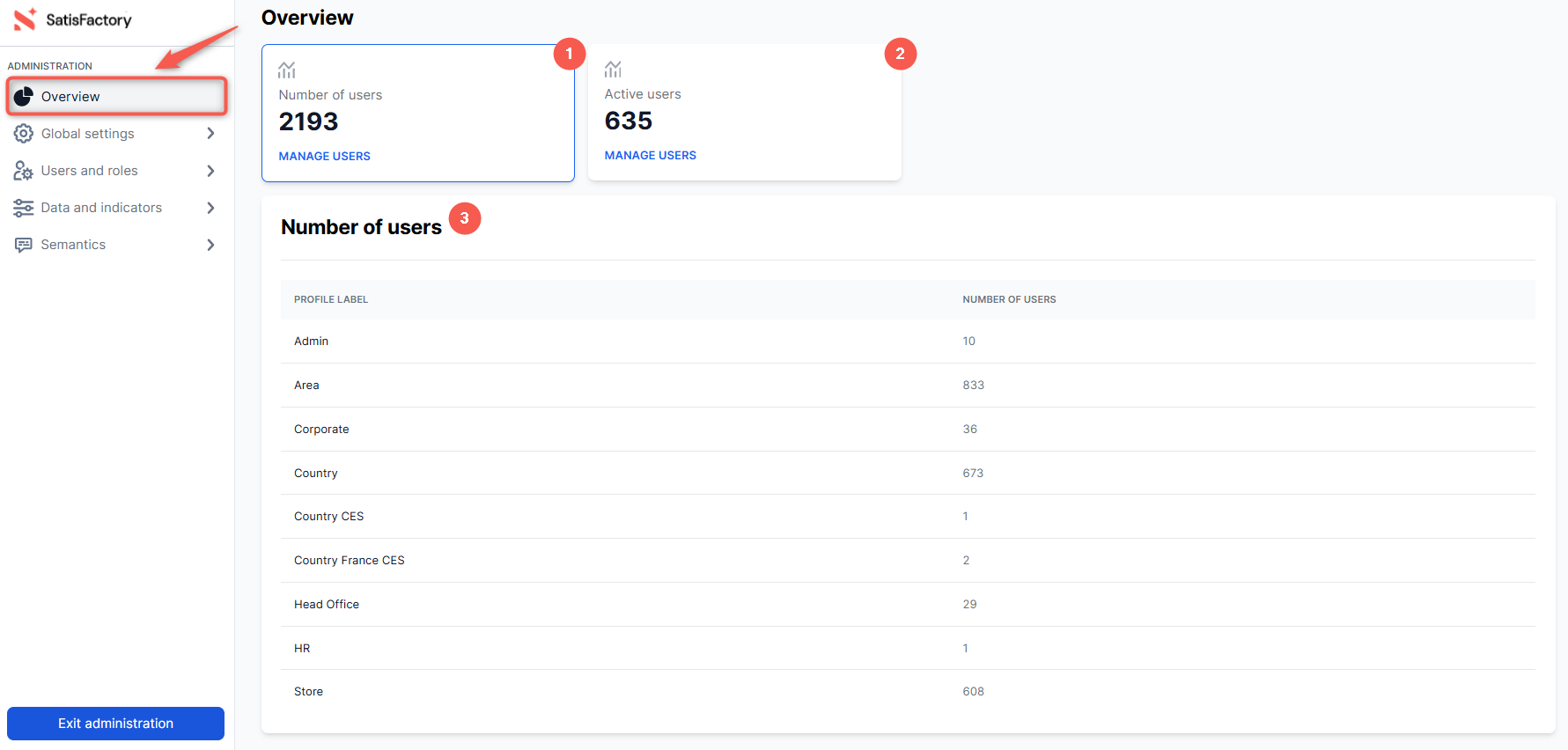
Task: Click the Overview pie chart icon
Action: 24,97
